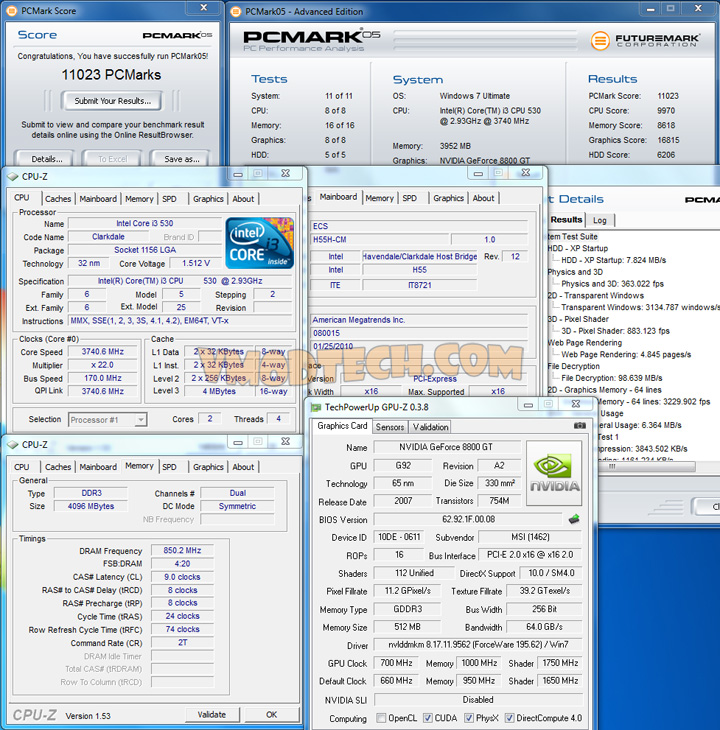Screen dimensions: 720x730
Task: Click the GPU Clock 700 MHz field
Action: click(x=397, y=662)
